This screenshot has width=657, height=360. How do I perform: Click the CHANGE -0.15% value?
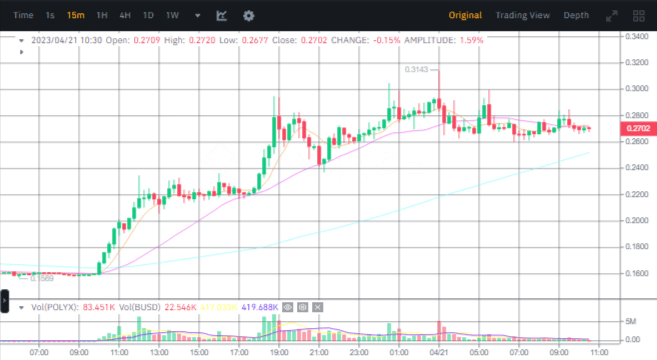pos(386,40)
